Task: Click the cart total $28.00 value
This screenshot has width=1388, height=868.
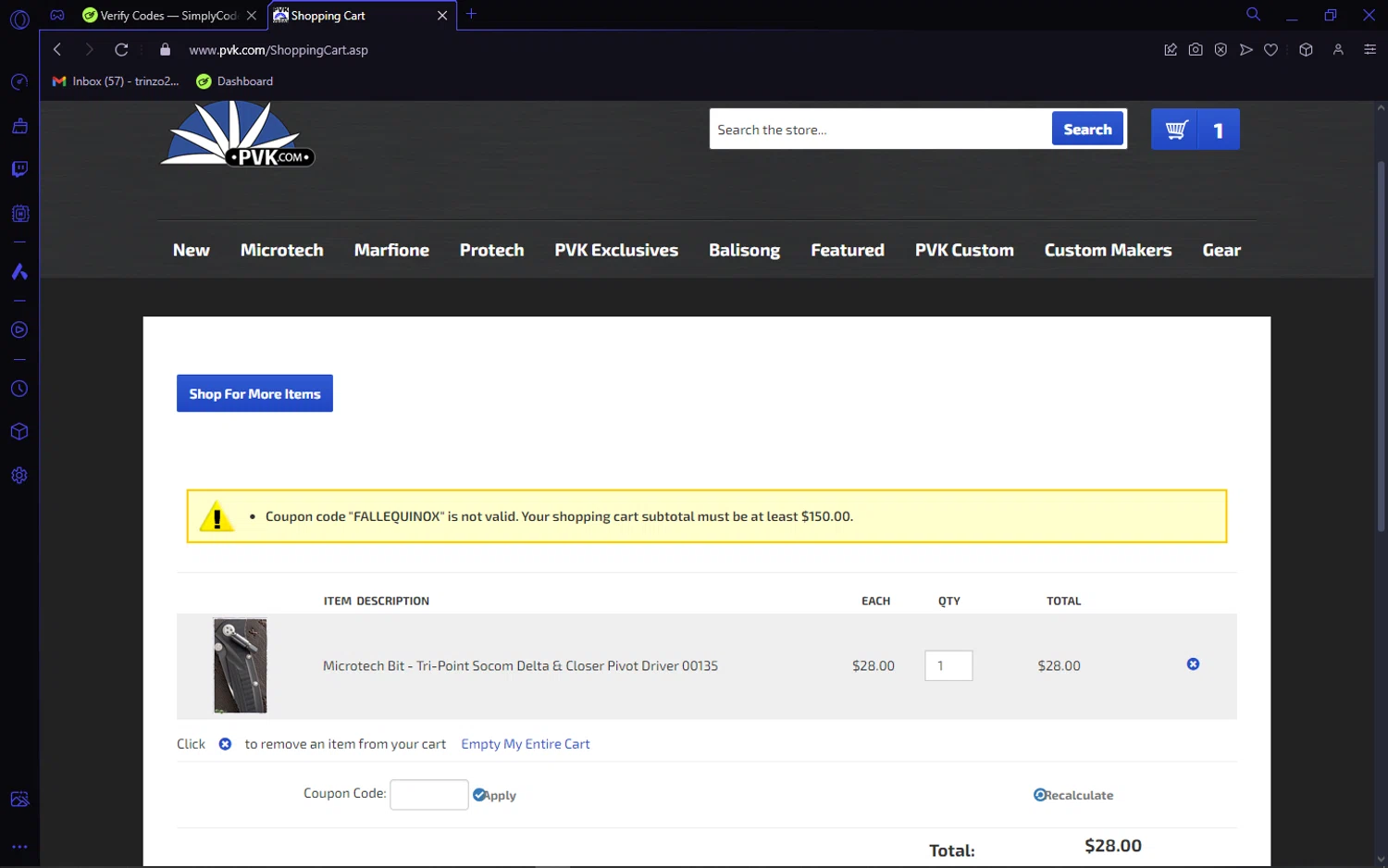Action: pyautogui.click(x=1112, y=846)
